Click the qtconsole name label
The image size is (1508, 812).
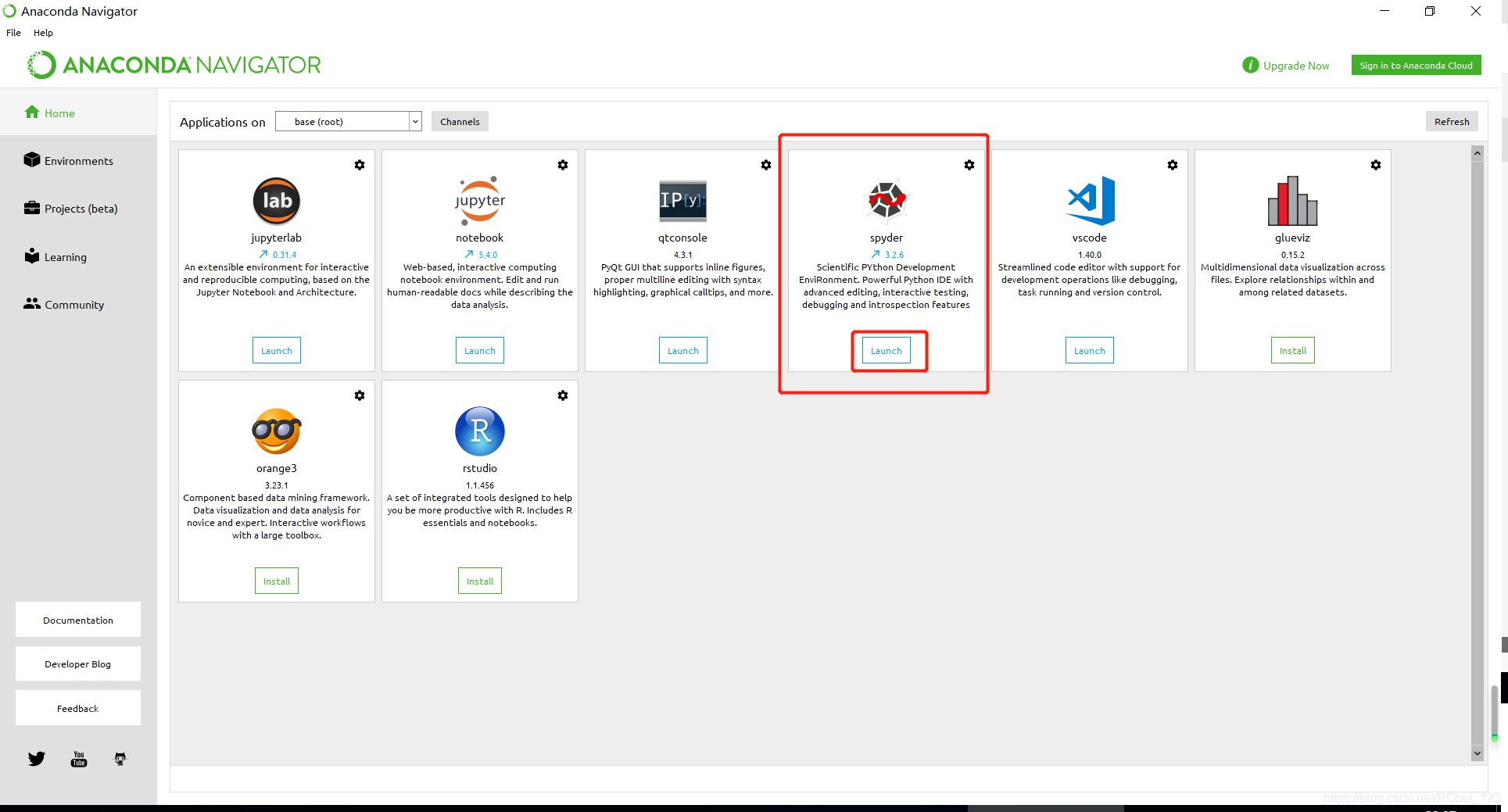(683, 238)
